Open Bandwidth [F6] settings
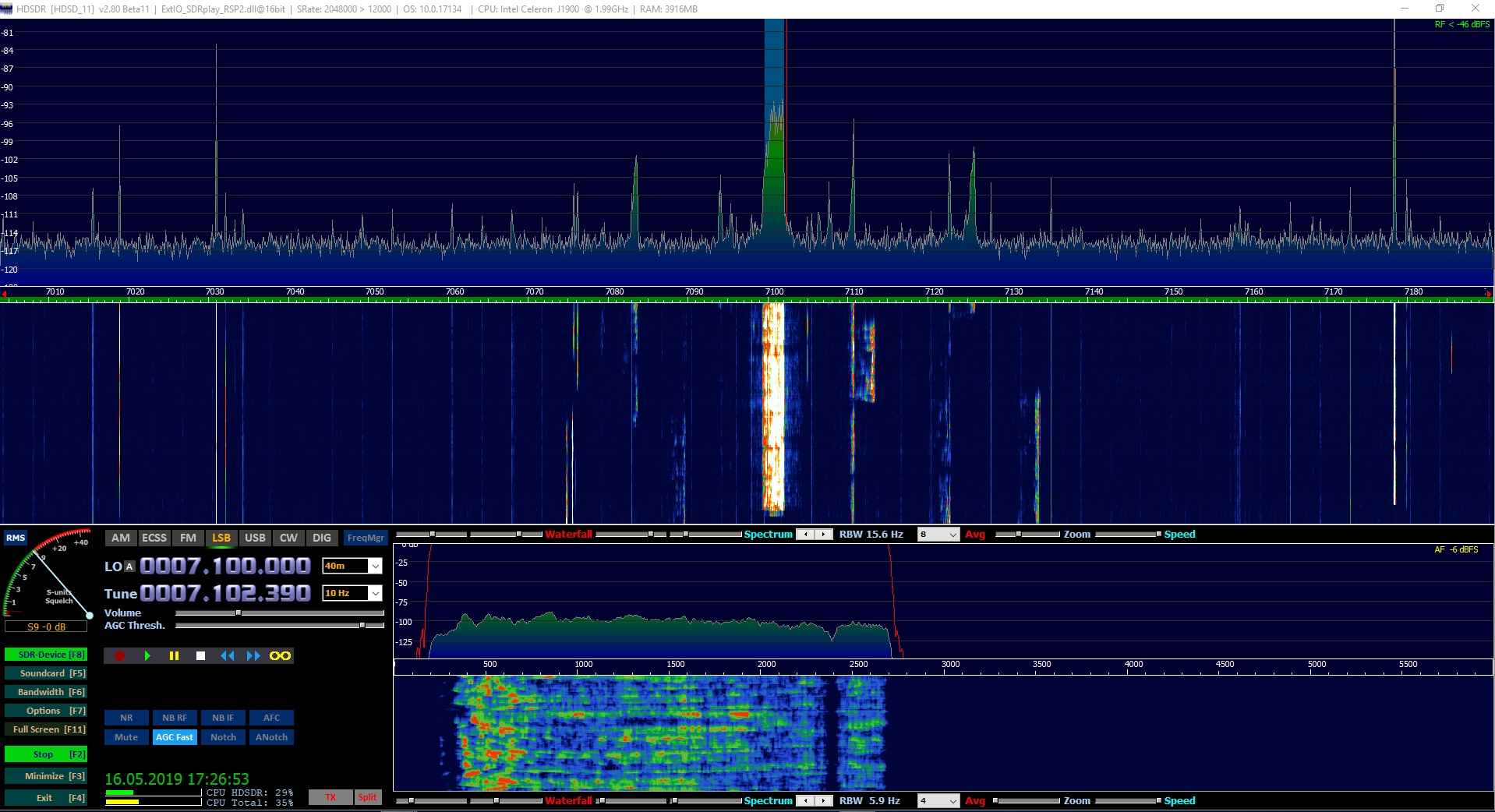1495x812 pixels. (46, 692)
